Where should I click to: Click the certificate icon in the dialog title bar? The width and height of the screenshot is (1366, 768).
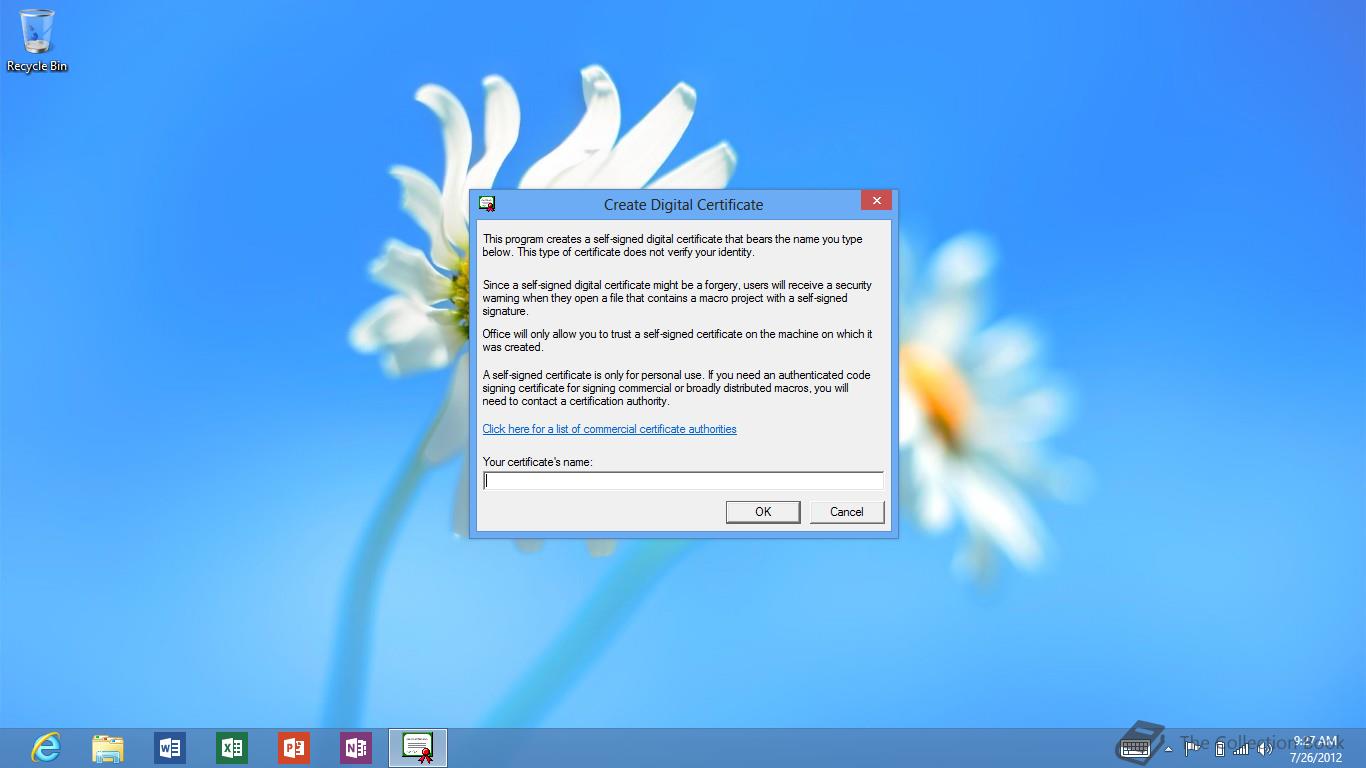487,204
